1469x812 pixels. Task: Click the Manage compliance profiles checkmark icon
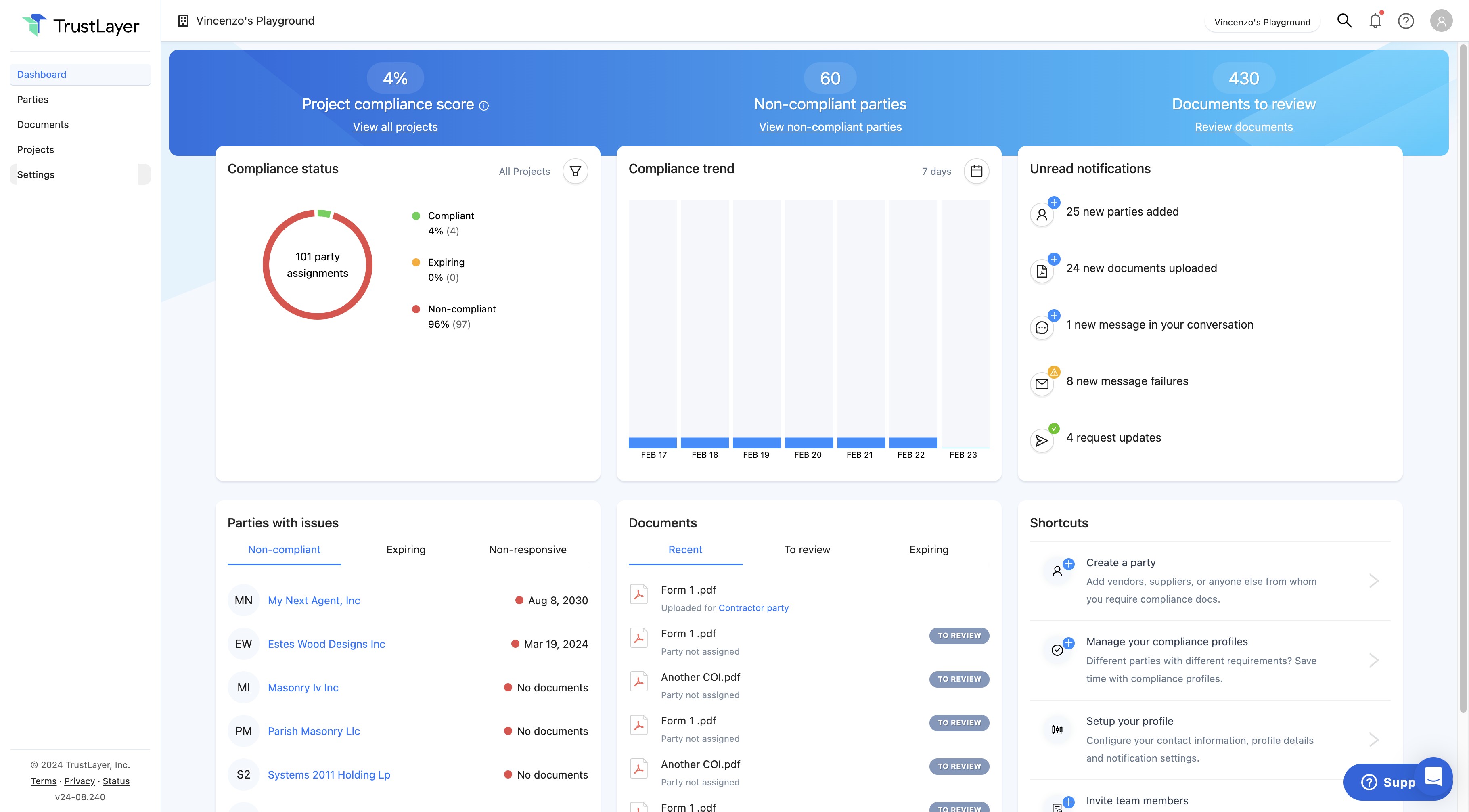click(x=1057, y=650)
